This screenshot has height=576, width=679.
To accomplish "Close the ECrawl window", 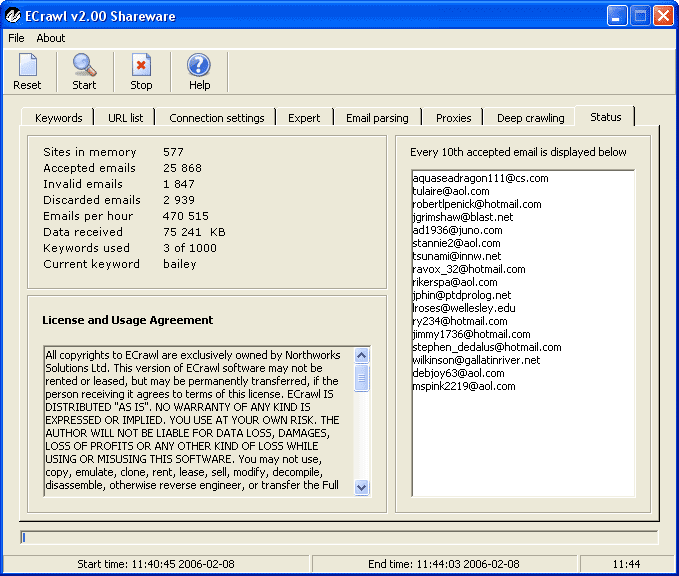I will [663, 16].
